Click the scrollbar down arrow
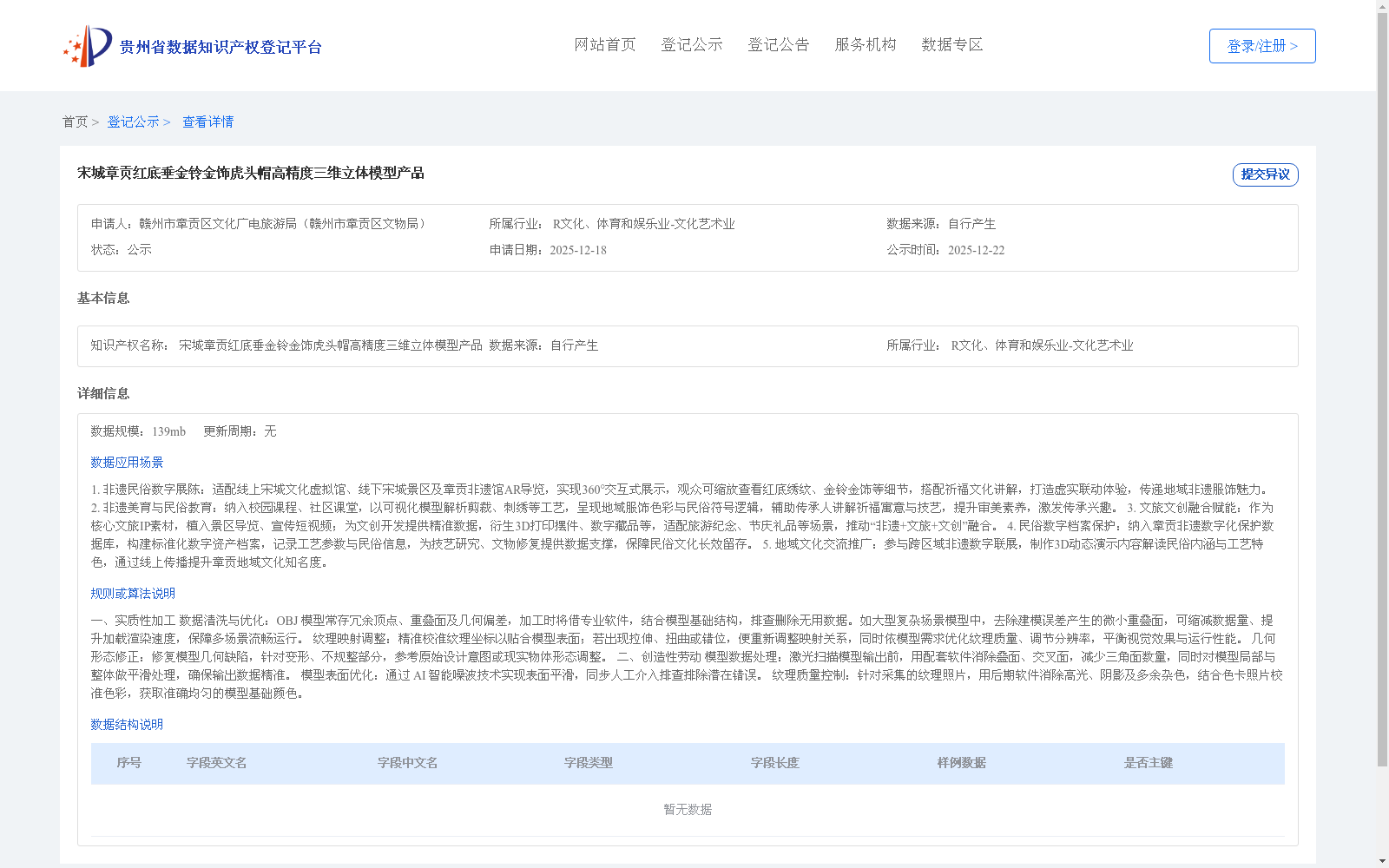Image resolution: width=1389 pixels, height=868 pixels. pyautogui.click(x=1382, y=861)
